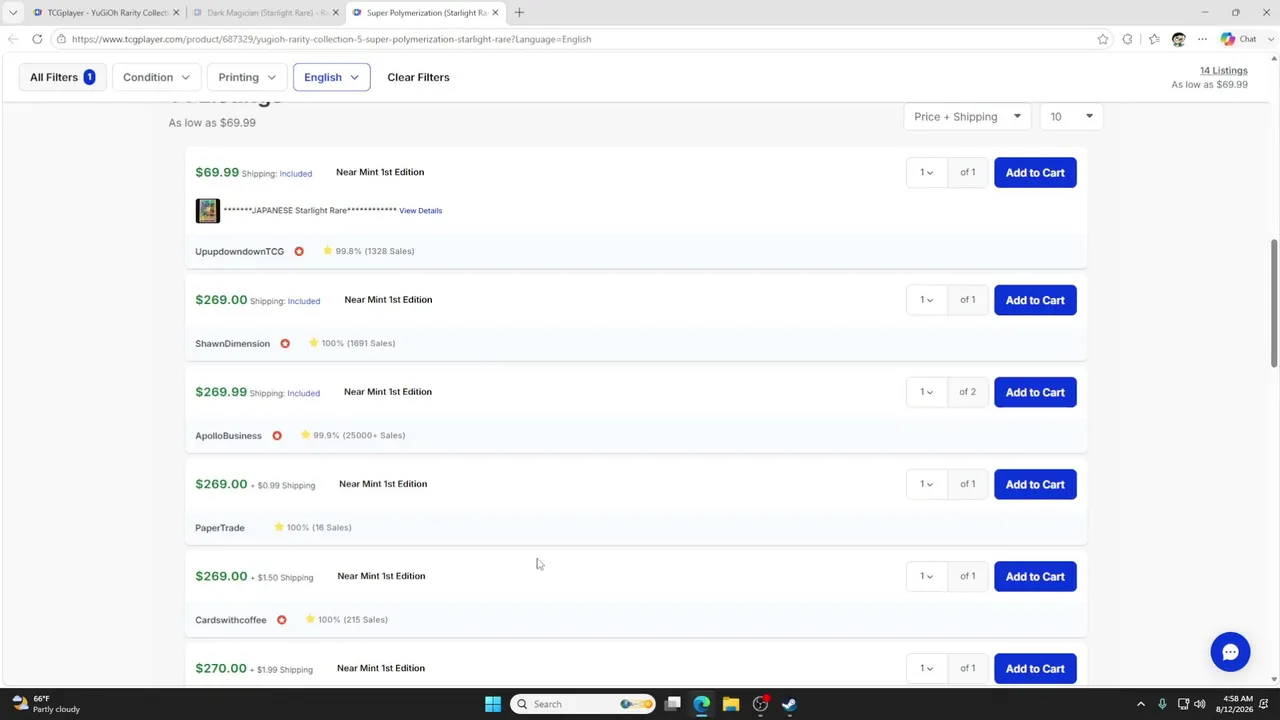Click the seller badge icon next to ApolloBusiness
1280x720 pixels.
(x=277, y=436)
